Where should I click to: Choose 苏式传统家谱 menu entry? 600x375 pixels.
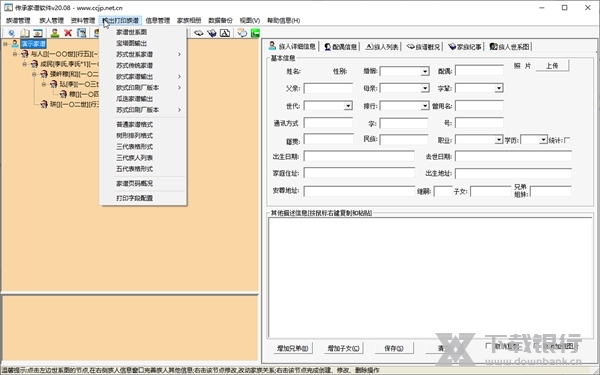click(143, 65)
